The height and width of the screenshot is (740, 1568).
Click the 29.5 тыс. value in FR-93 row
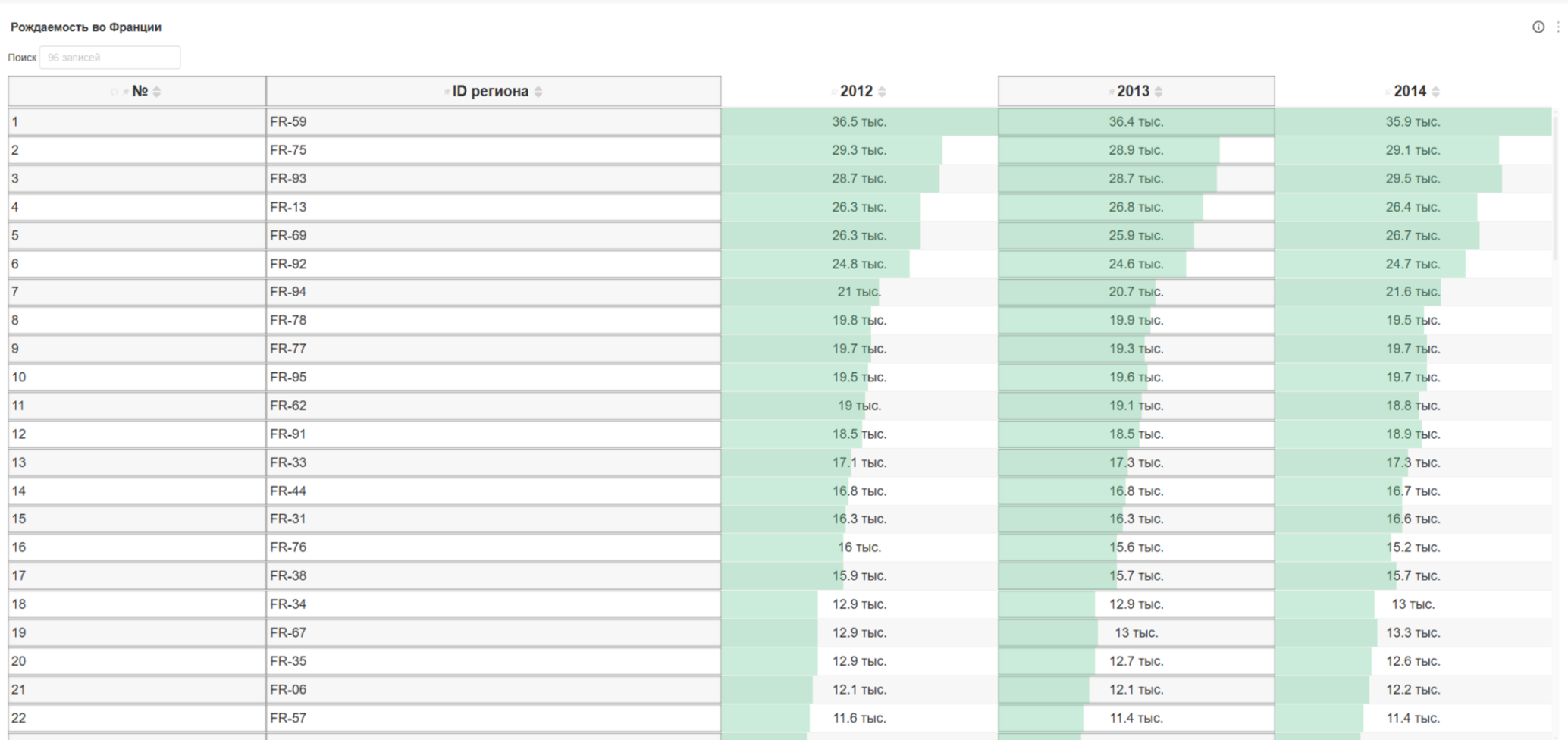pyautogui.click(x=1413, y=178)
